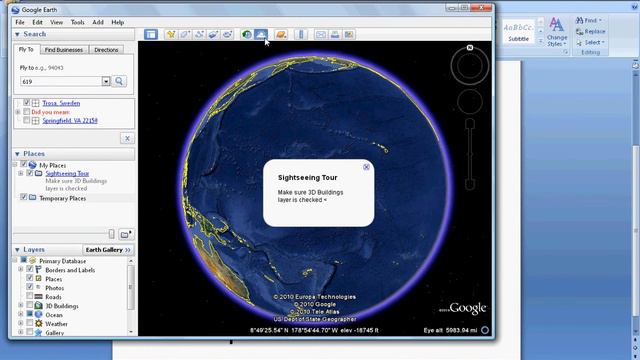Add an image overlay from the toolbar
This screenshot has height=360, width=640.
pyautogui.click(x=213, y=34)
